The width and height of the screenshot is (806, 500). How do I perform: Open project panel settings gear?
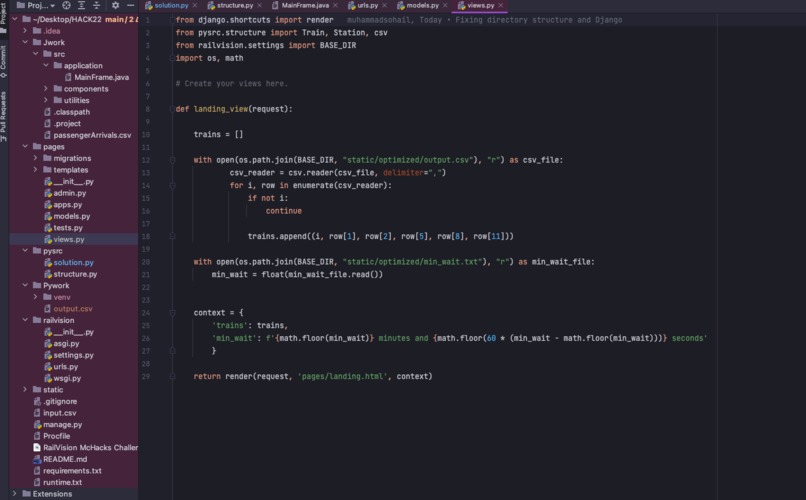pyautogui.click(x=115, y=5)
